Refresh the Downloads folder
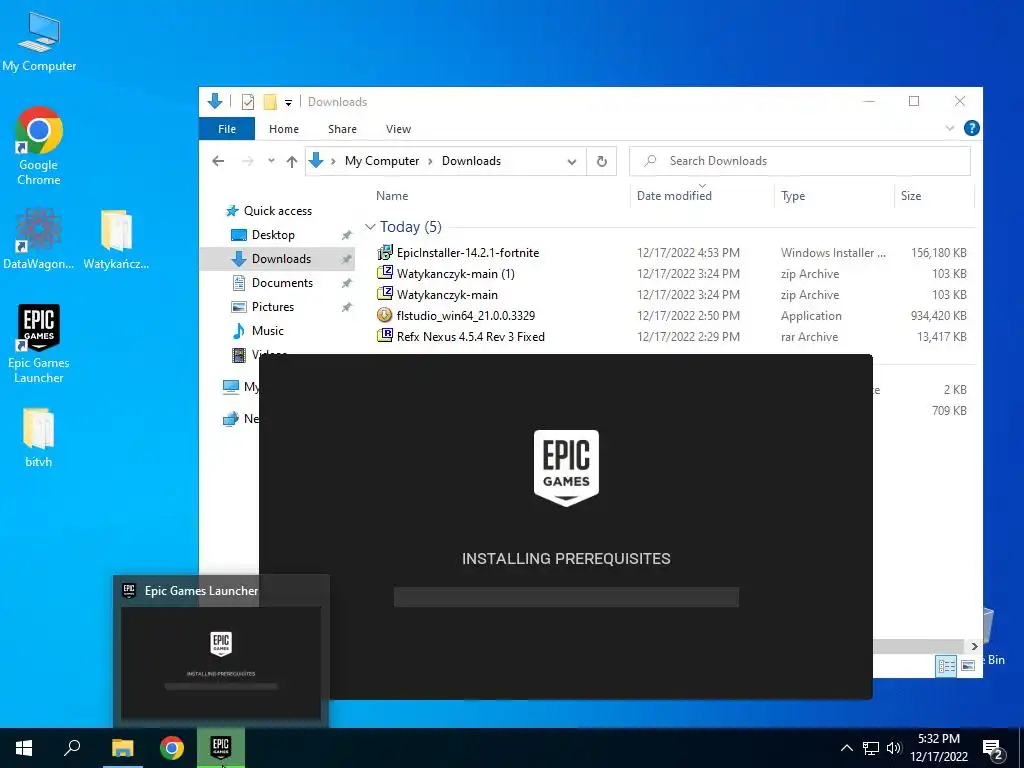The image size is (1024, 768). pos(601,161)
